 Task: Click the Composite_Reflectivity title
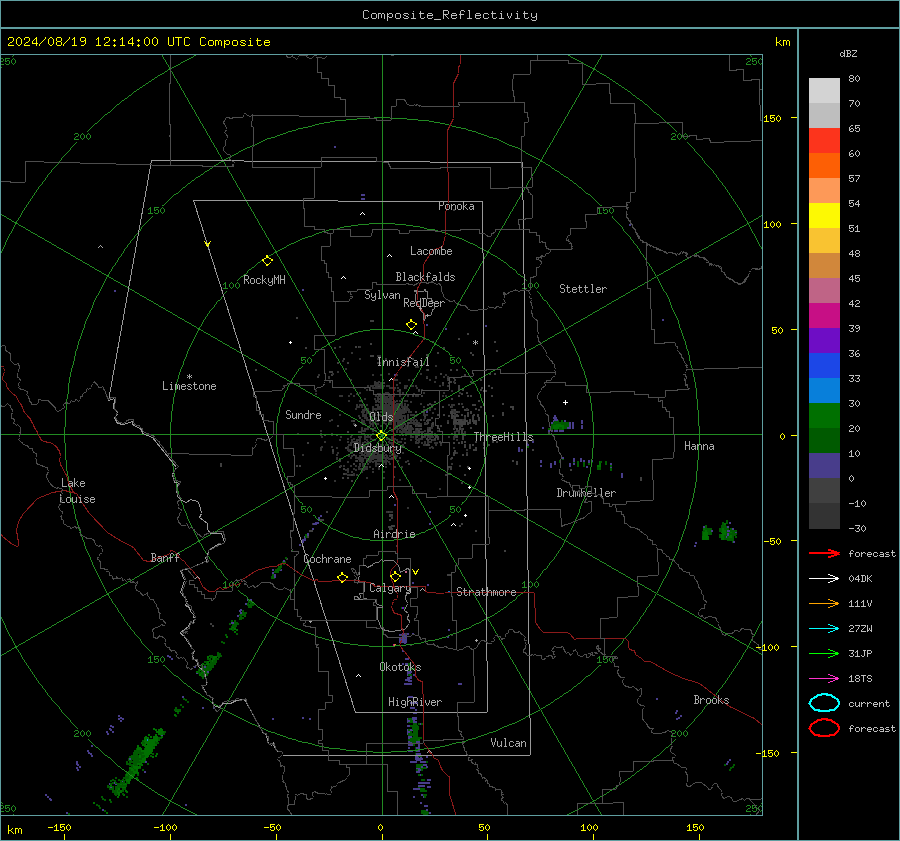coord(449,15)
